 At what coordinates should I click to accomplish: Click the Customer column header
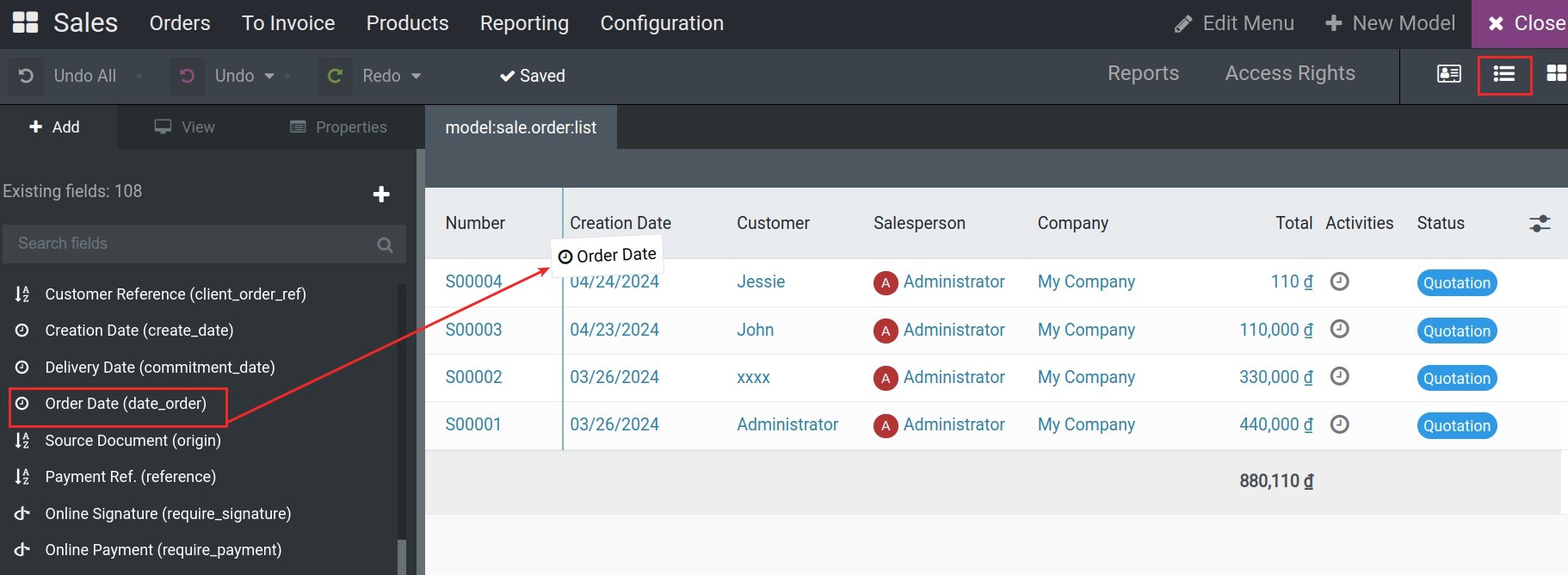point(773,223)
